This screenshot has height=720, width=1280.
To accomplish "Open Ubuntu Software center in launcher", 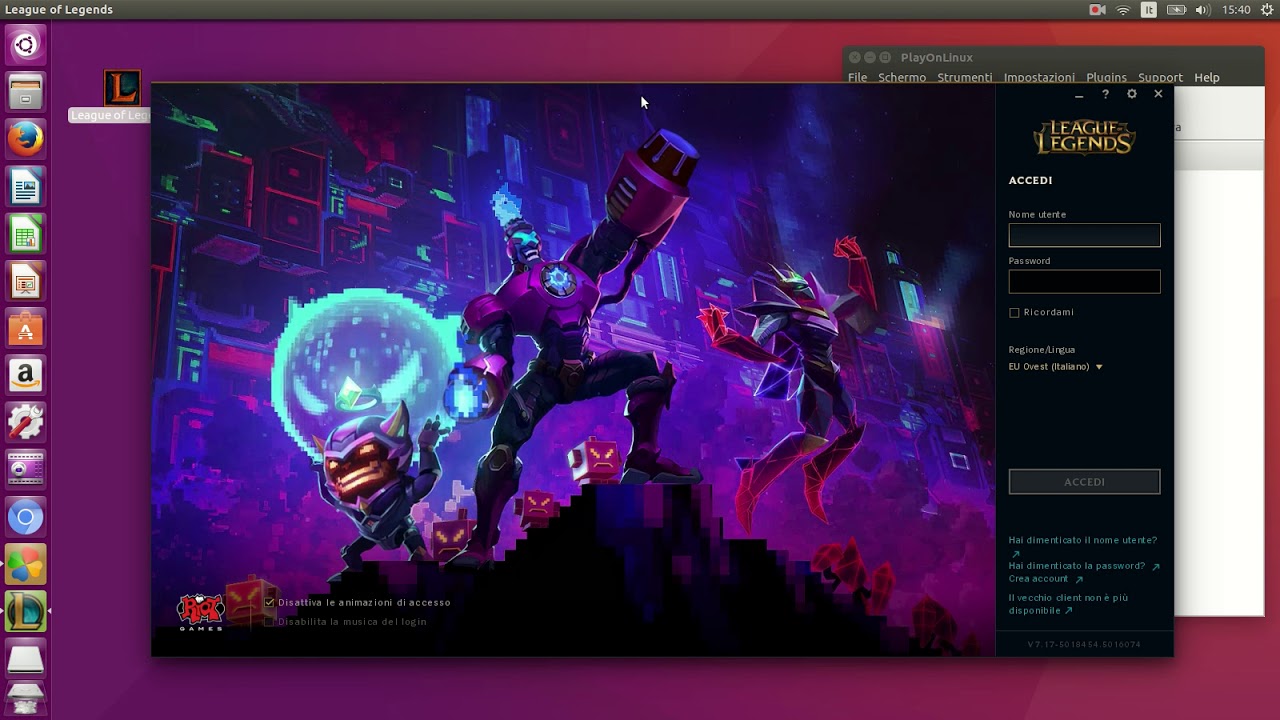I will tap(25, 328).
